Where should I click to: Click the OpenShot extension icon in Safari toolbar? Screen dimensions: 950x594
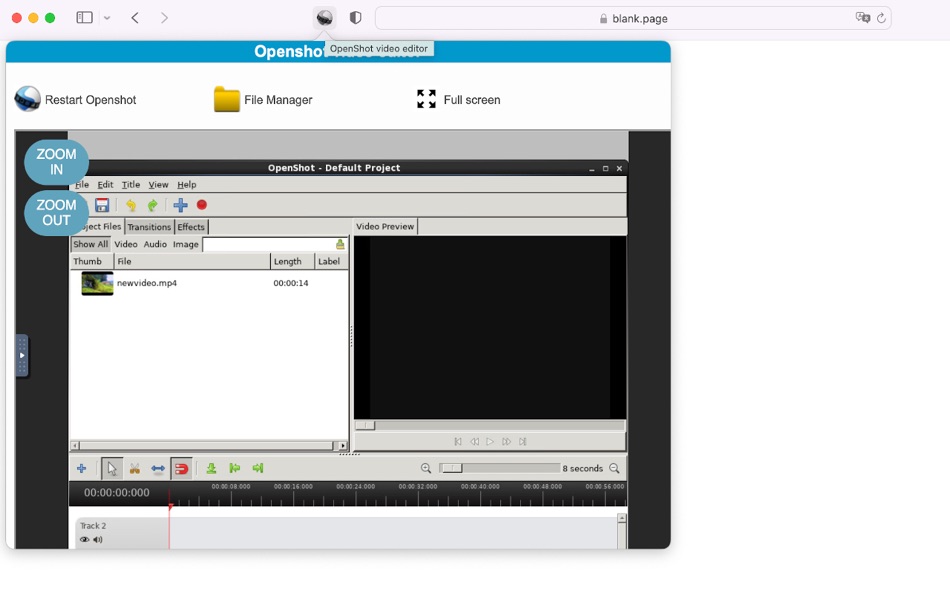[x=325, y=18]
